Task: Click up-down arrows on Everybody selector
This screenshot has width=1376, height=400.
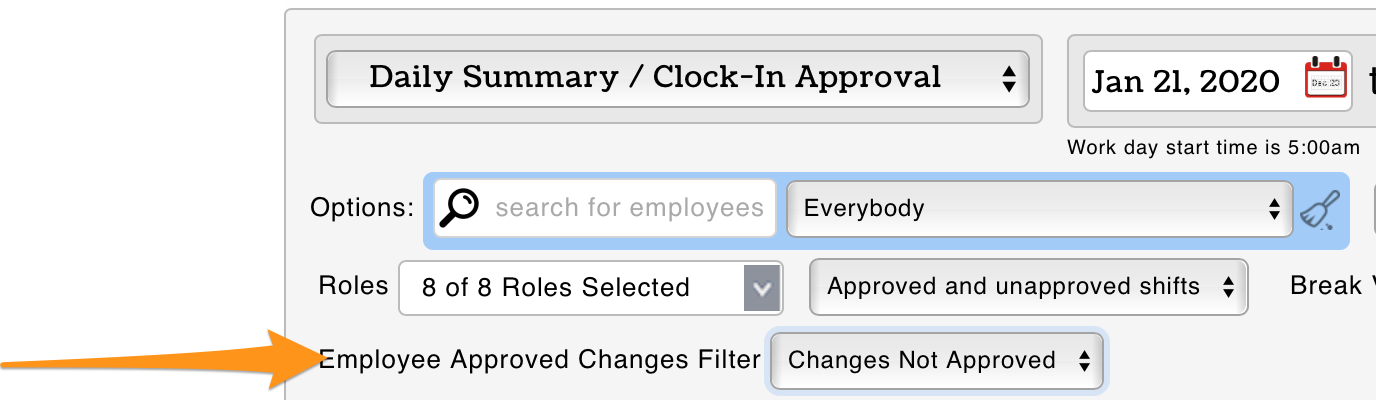Action: pos(1274,209)
